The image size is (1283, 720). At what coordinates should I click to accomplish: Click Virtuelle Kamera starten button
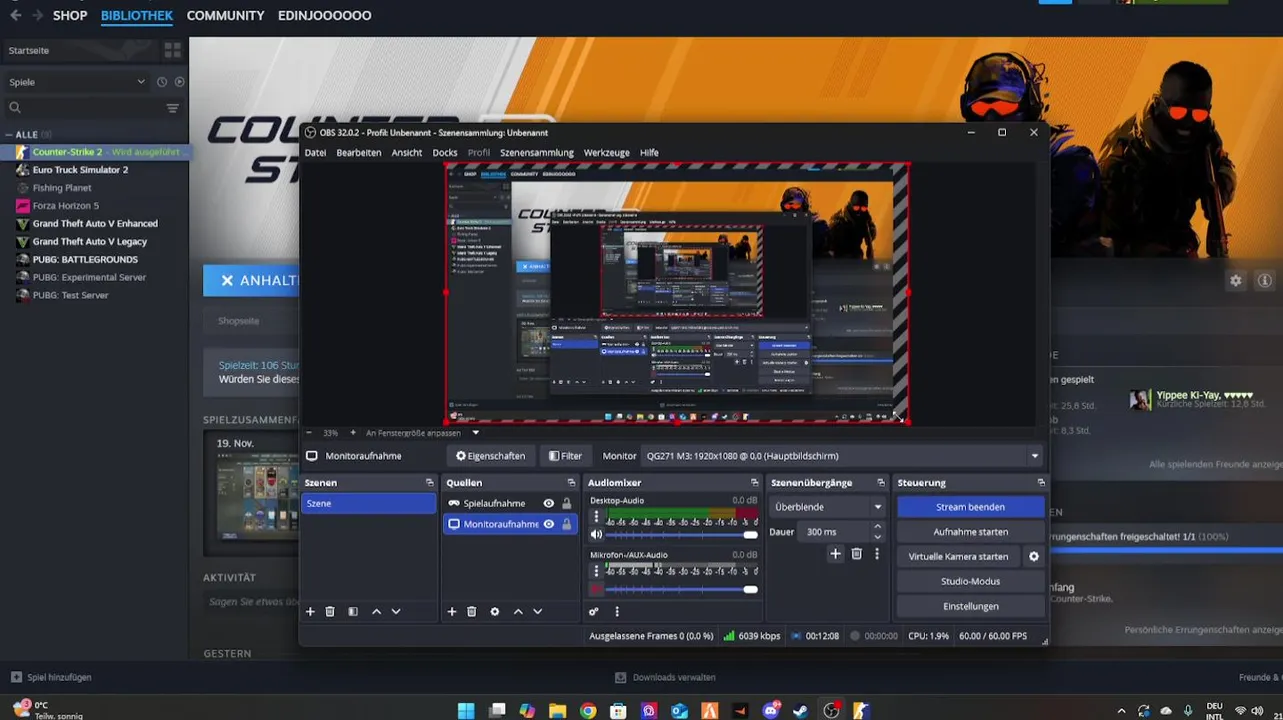[958, 556]
